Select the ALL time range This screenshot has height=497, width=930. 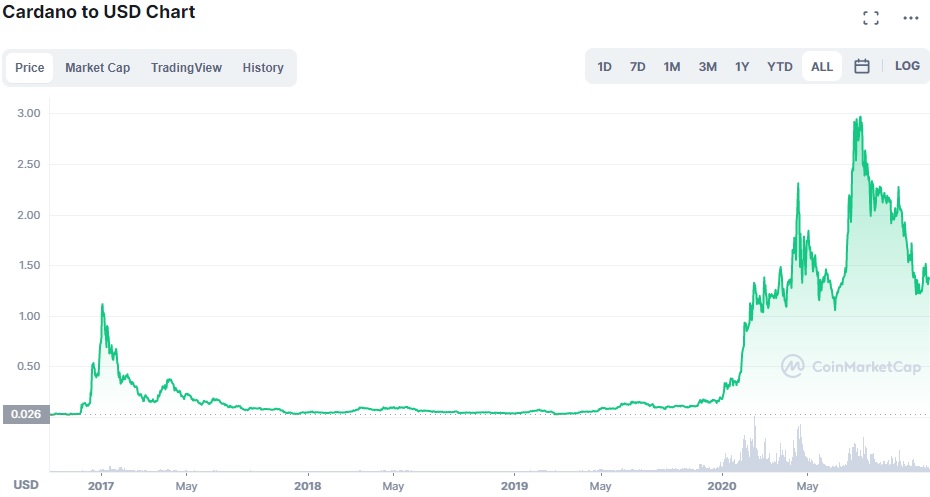pos(822,67)
